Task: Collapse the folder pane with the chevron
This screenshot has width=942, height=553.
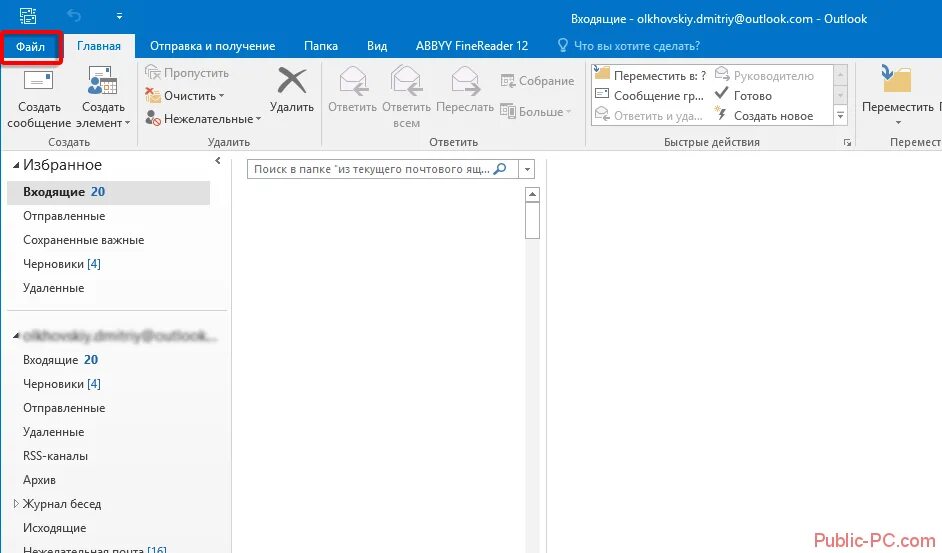Action: [x=218, y=161]
